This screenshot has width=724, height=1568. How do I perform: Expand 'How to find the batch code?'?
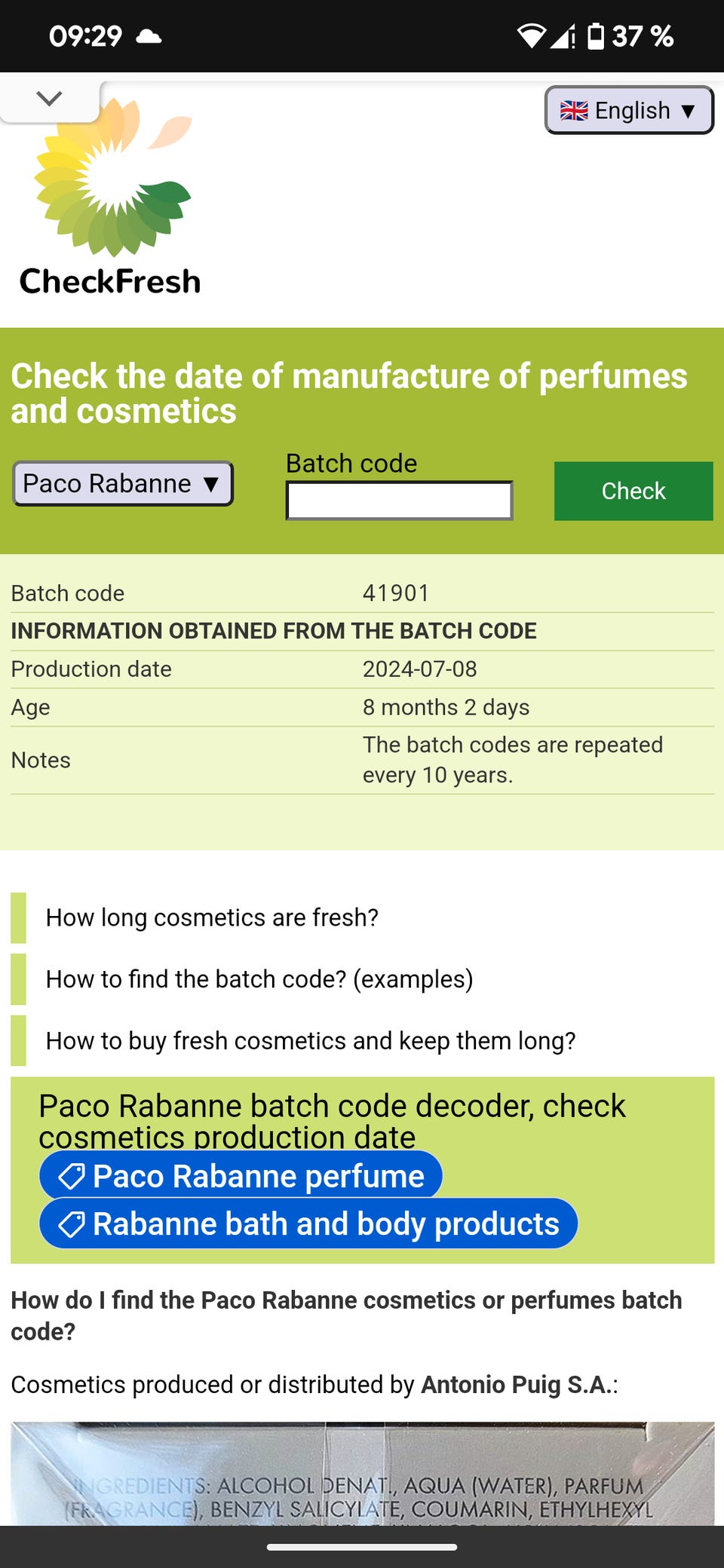coord(259,979)
